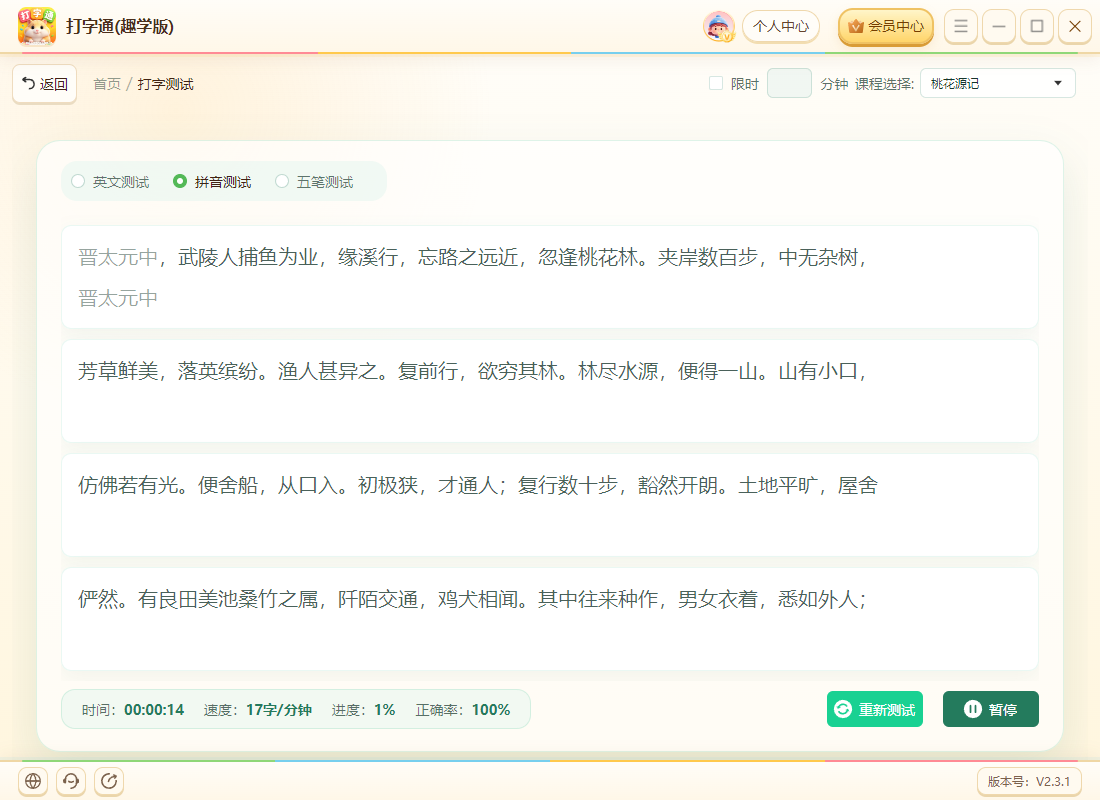Close the 打字通 window
The image size is (1100, 800).
[x=1075, y=27]
